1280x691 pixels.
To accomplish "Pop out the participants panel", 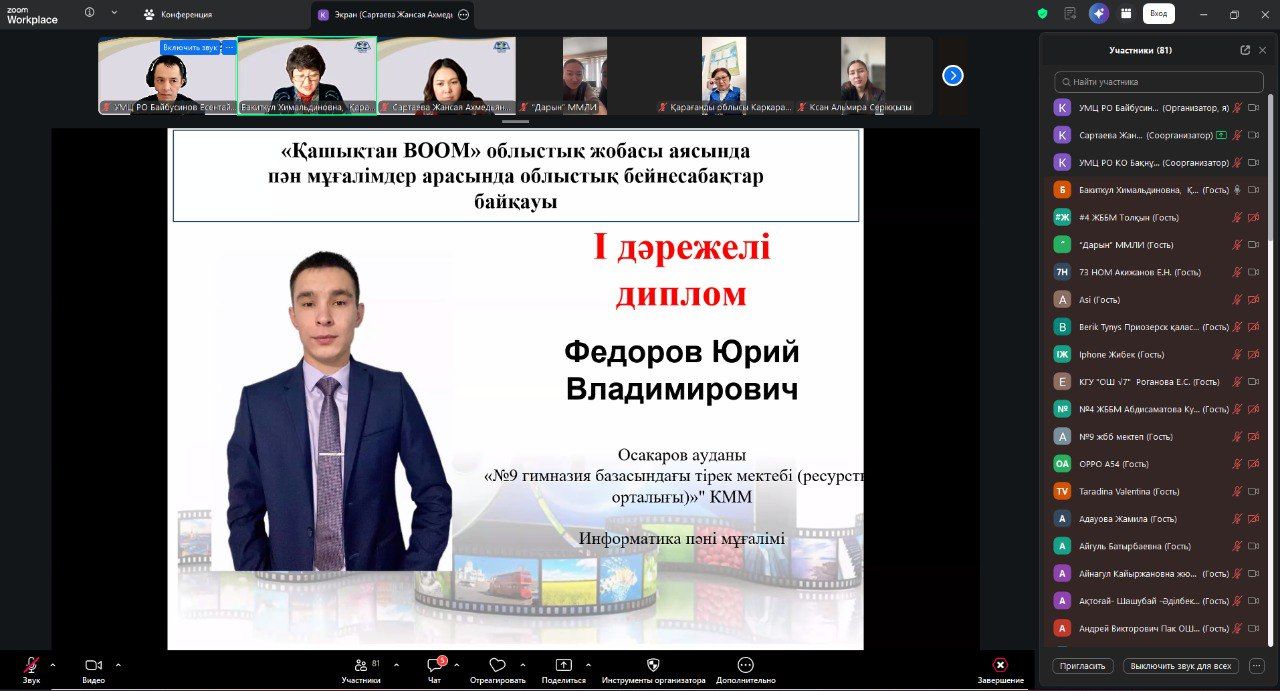I will [1245, 50].
